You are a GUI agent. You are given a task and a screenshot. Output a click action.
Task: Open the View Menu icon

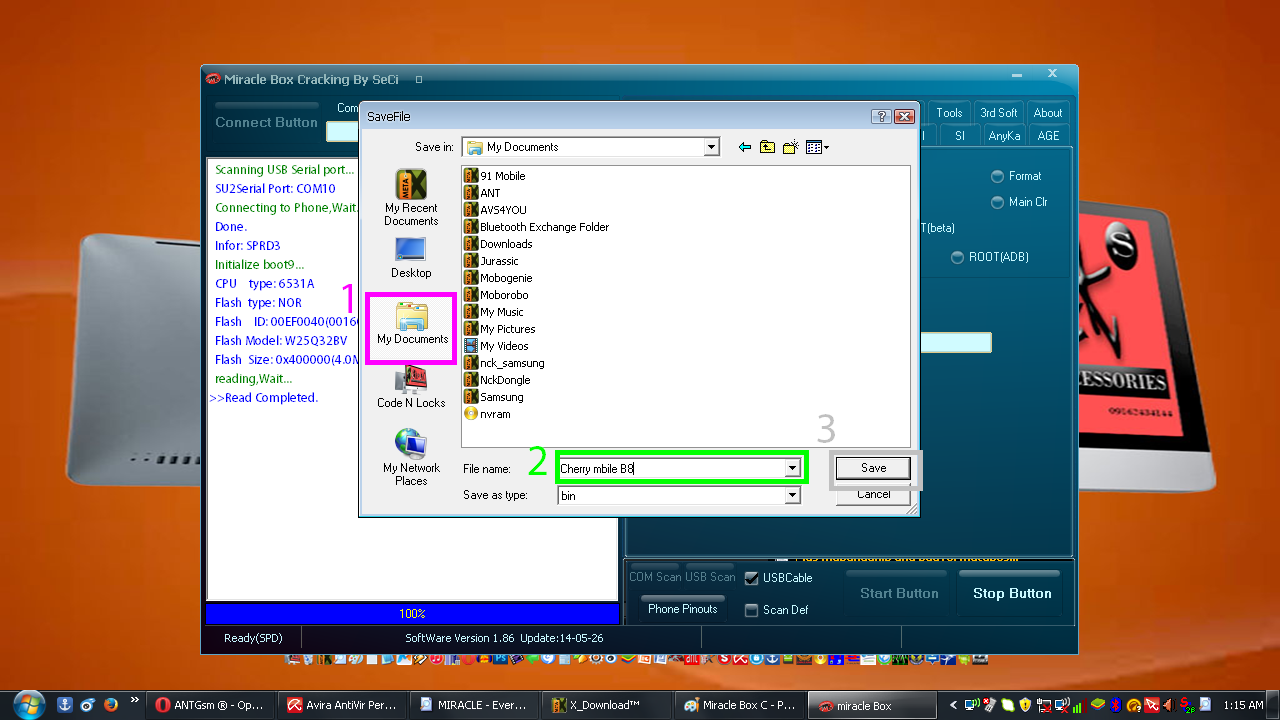[817, 147]
